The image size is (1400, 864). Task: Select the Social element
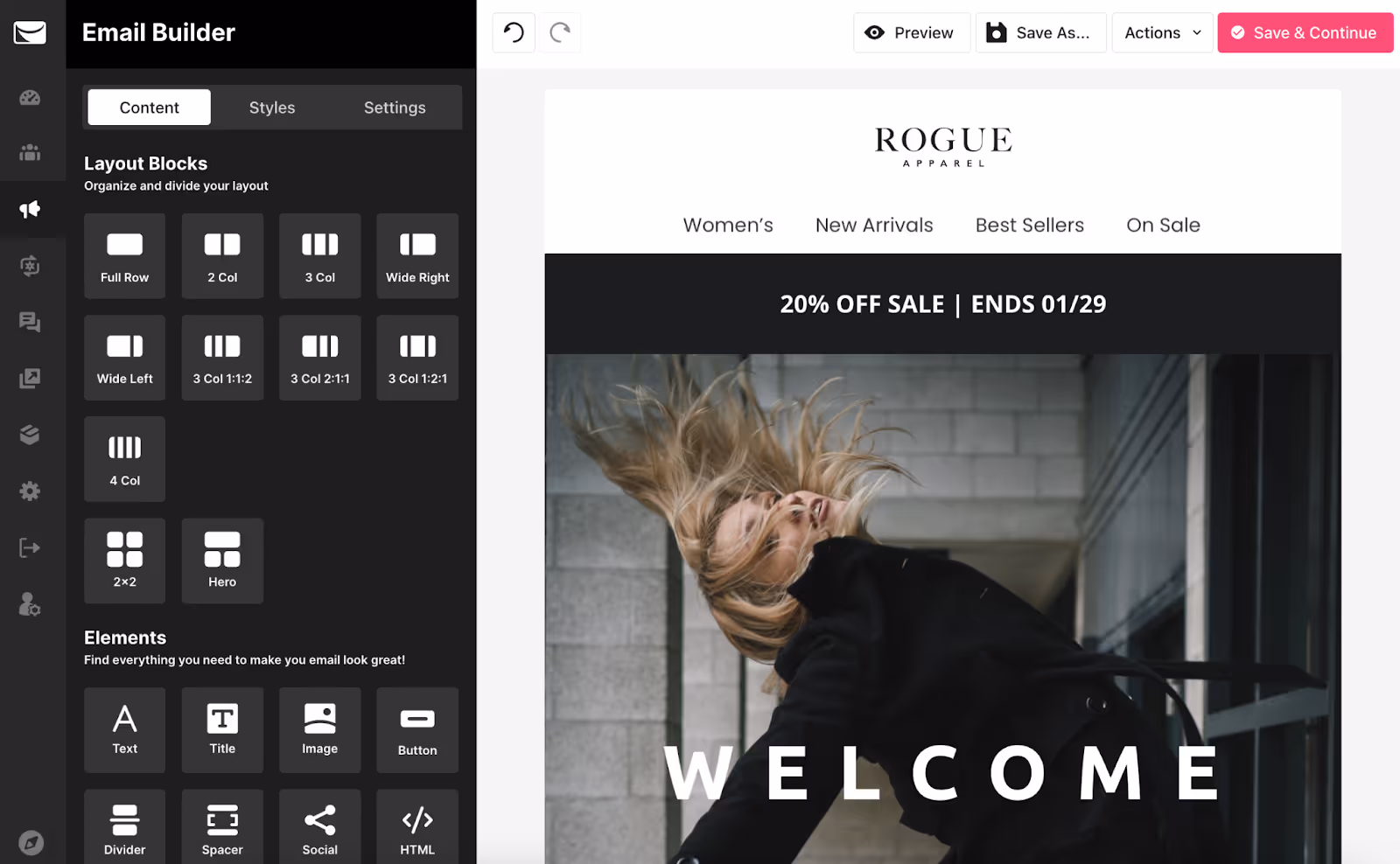pos(320,826)
